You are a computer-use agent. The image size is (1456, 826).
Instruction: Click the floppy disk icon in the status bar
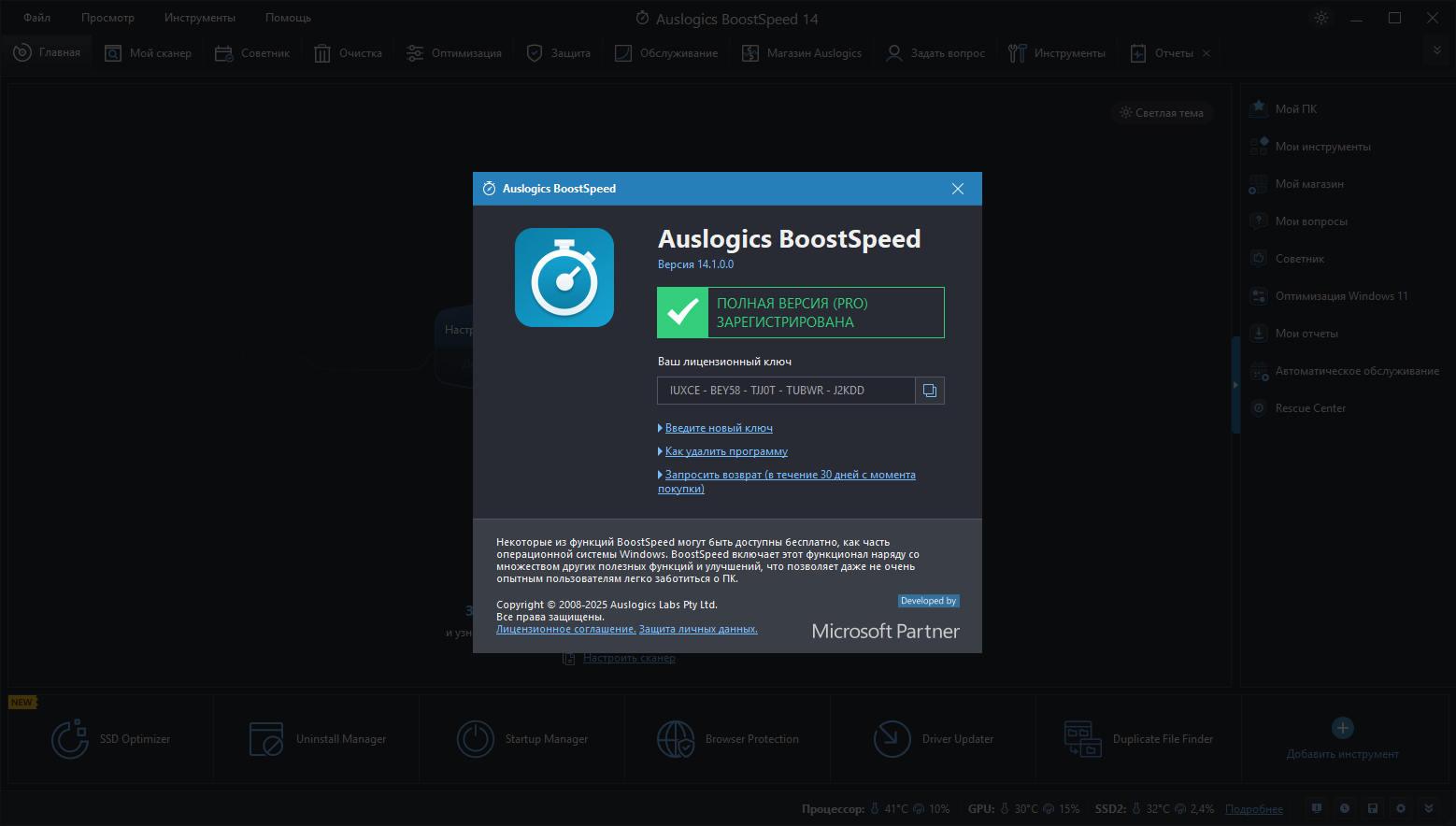(1372, 808)
